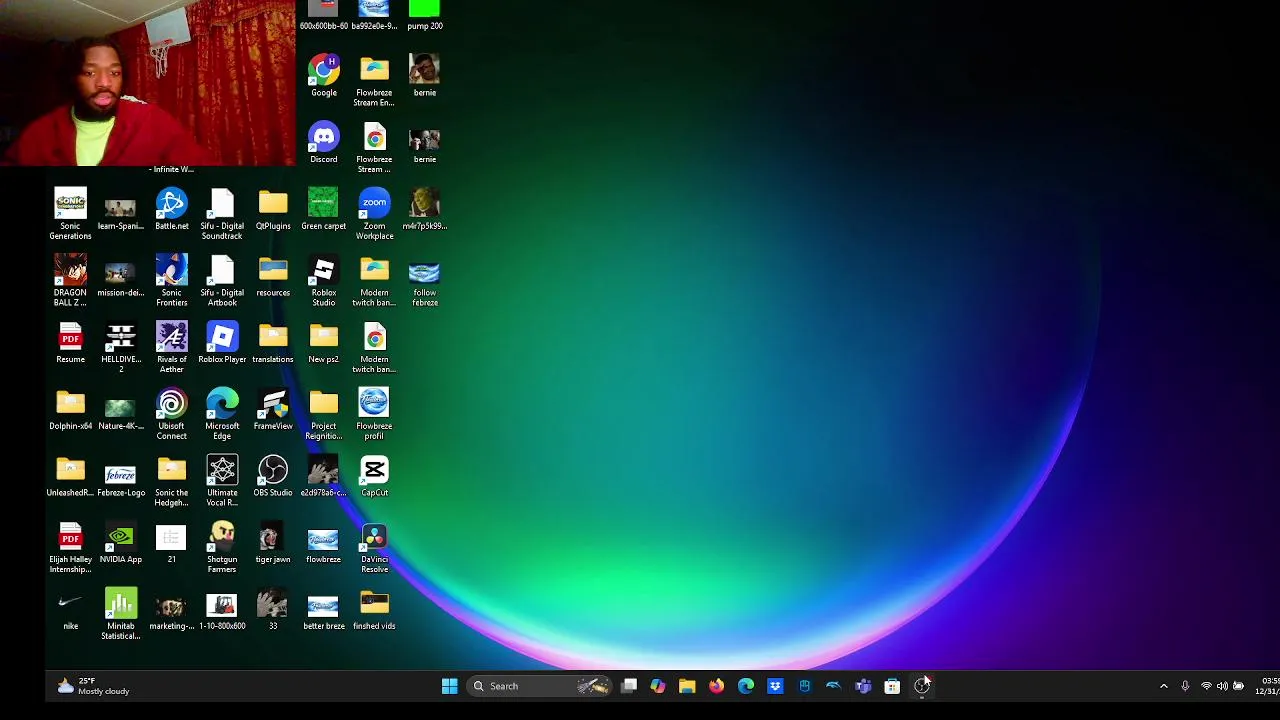Select the NVIDIA App desktop shortcut
This screenshot has width=1280, height=720.
pyautogui.click(x=121, y=543)
